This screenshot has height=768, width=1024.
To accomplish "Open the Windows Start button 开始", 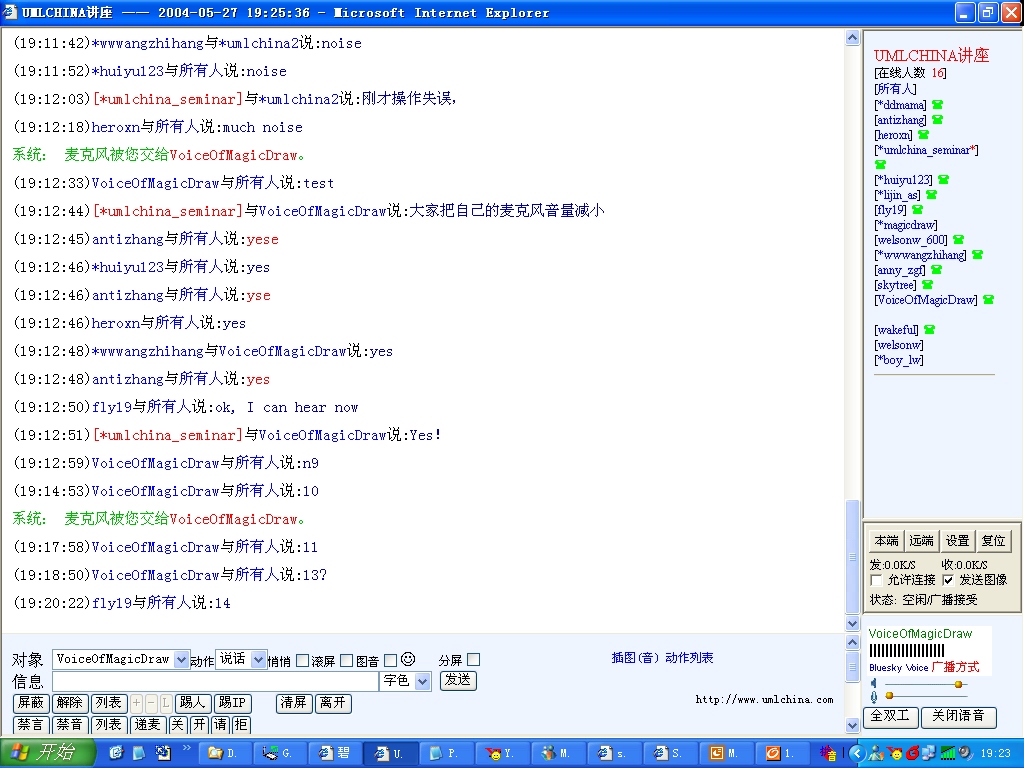I will tap(48, 753).
